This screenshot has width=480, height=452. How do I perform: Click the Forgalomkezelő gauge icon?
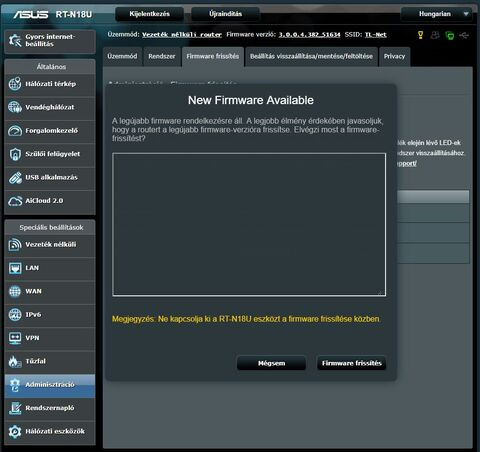[x=15, y=131]
